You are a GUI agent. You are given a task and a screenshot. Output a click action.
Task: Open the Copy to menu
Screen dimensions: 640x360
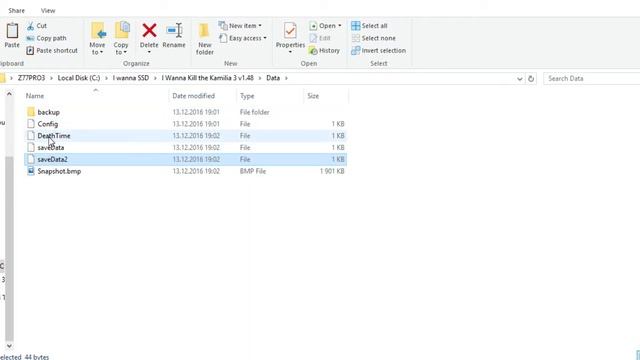pos(121,38)
